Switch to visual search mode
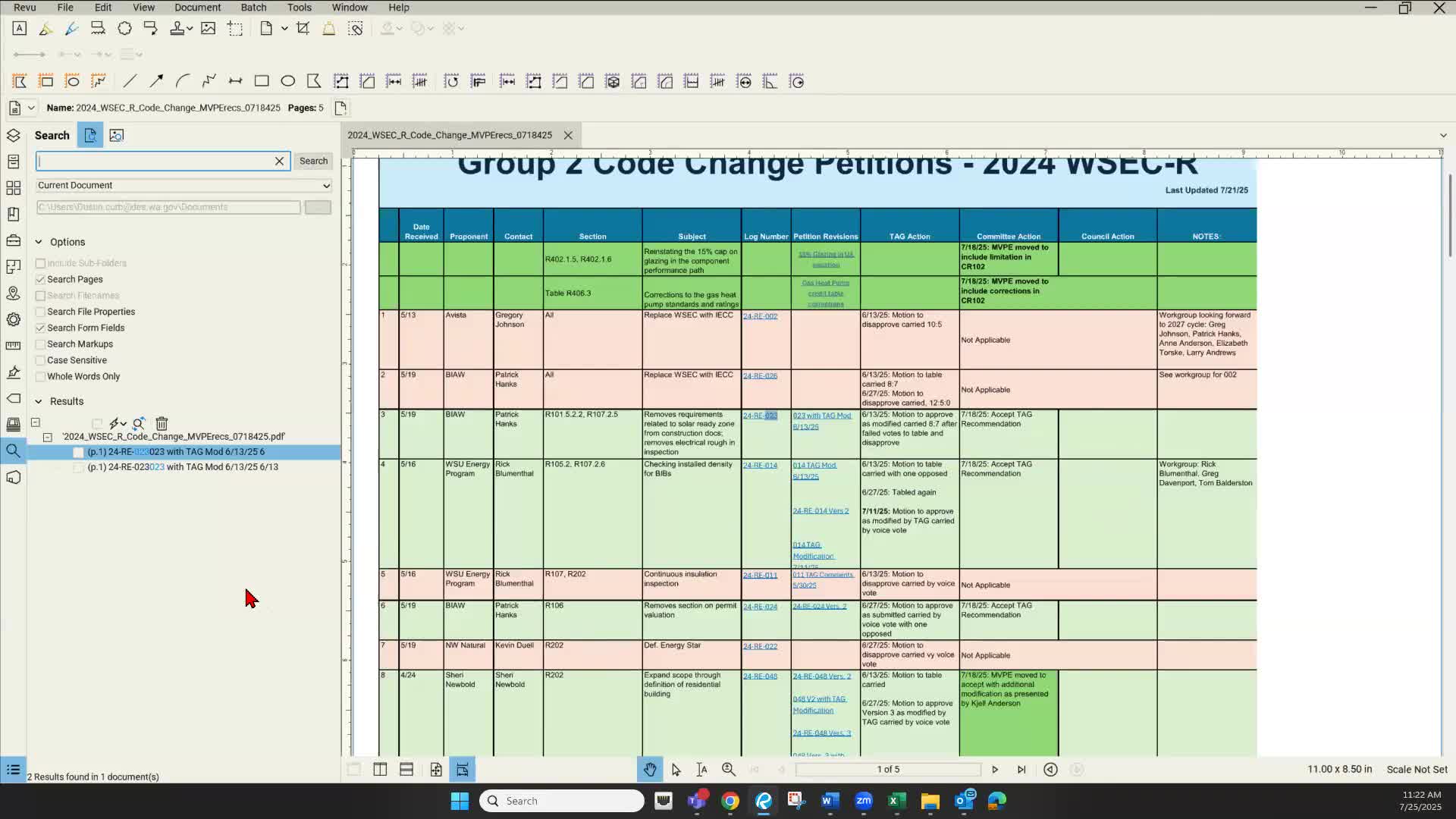1456x819 pixels. tap(116, 136)
